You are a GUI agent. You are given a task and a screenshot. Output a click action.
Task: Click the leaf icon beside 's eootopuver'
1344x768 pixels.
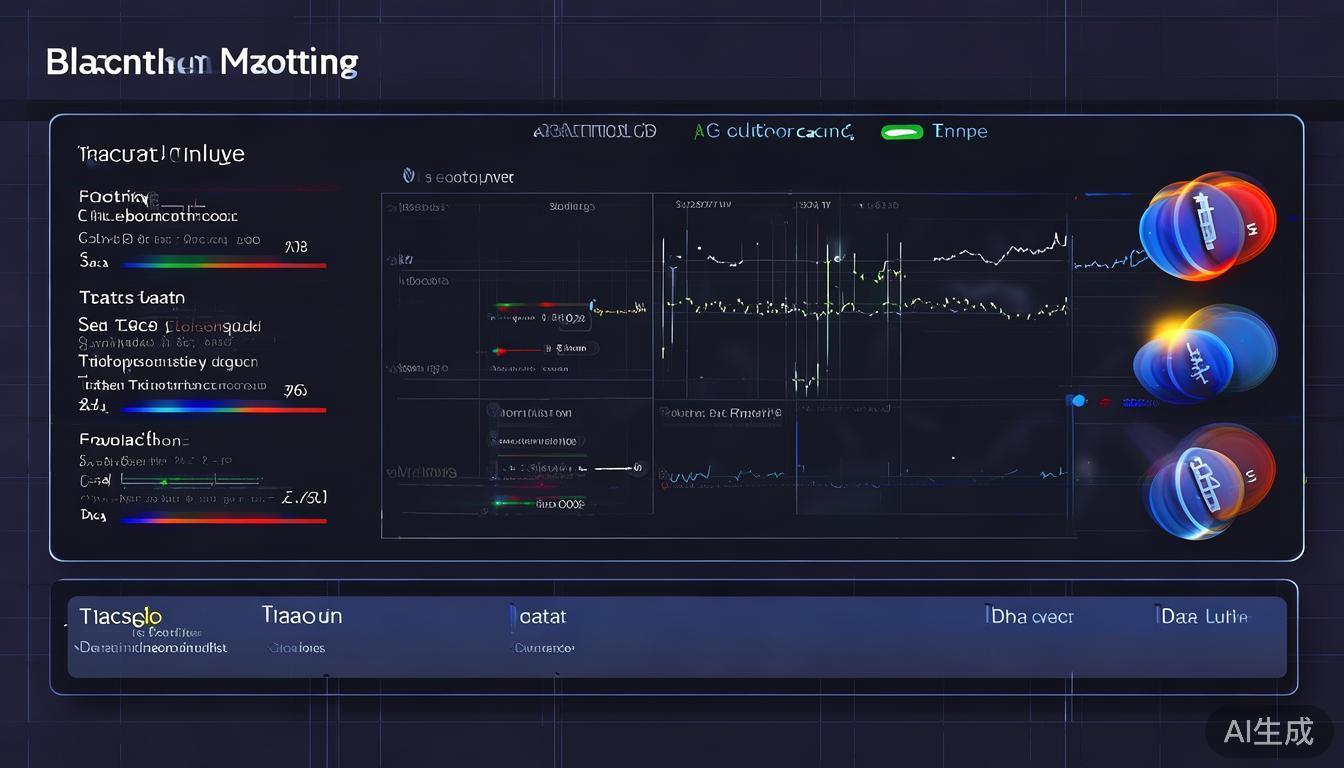pyautogui.click(x=408, y=177)
